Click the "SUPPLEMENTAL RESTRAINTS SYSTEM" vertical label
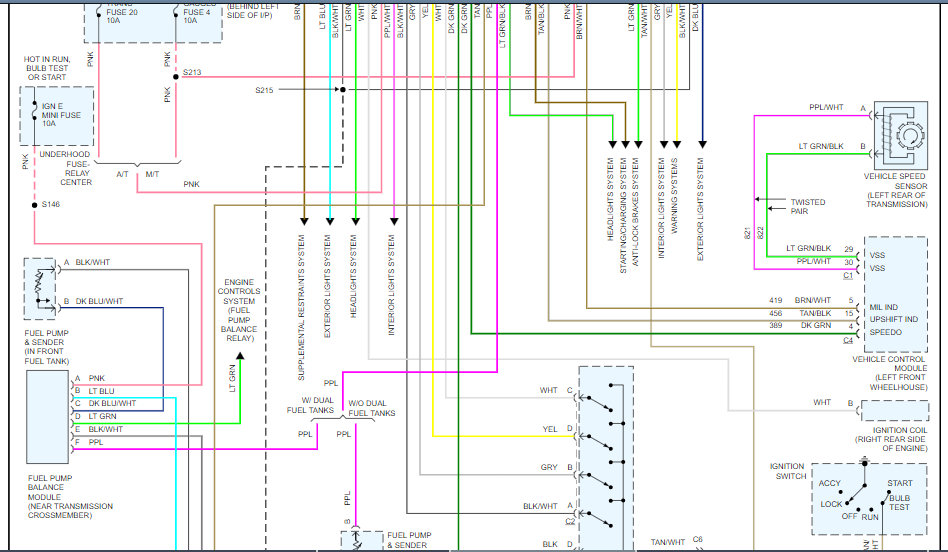 click(302, 307)
